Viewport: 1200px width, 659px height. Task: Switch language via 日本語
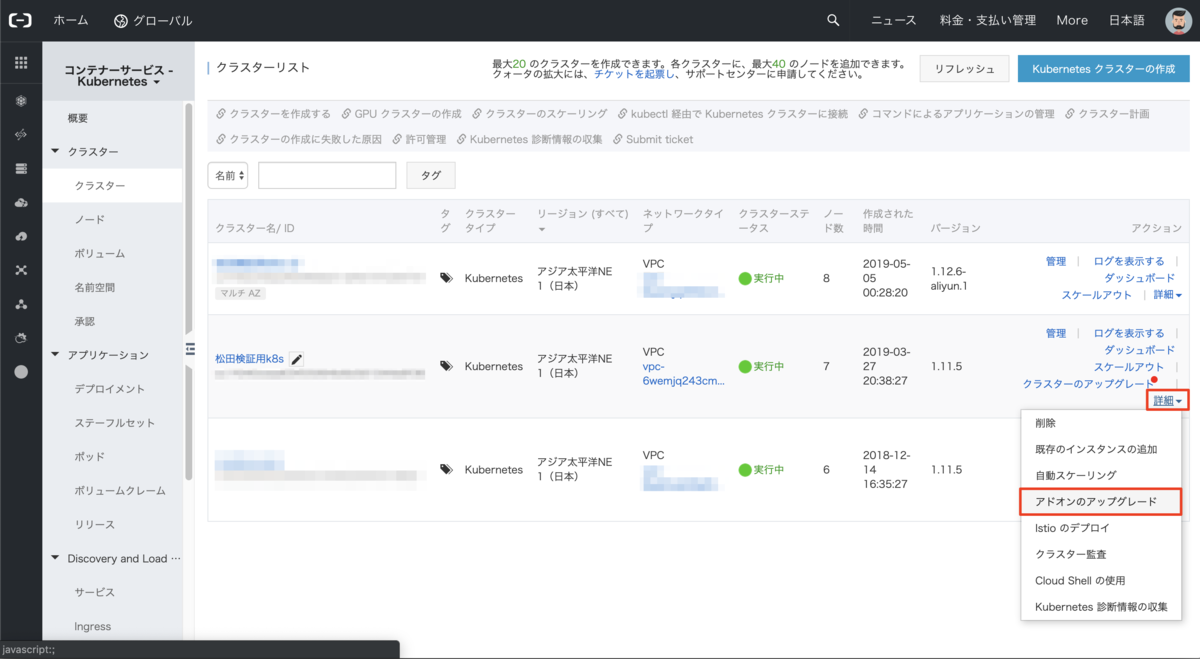click(1127, 20)
